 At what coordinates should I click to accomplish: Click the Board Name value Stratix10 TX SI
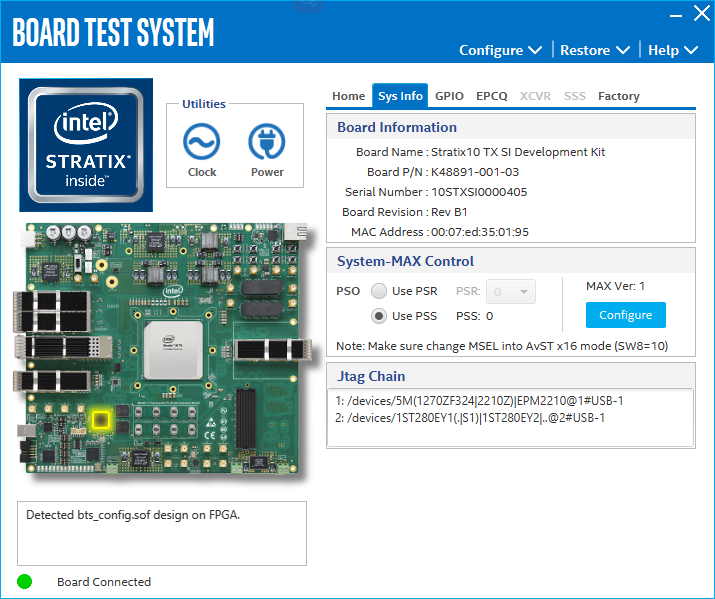(518, 152)
